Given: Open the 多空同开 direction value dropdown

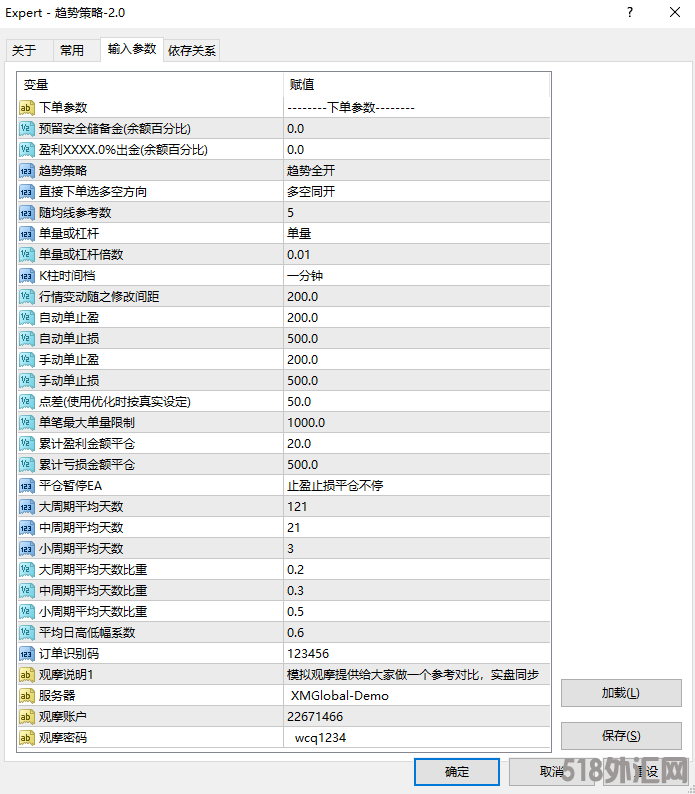Looking at the screenshot, I should click(415, 192).
